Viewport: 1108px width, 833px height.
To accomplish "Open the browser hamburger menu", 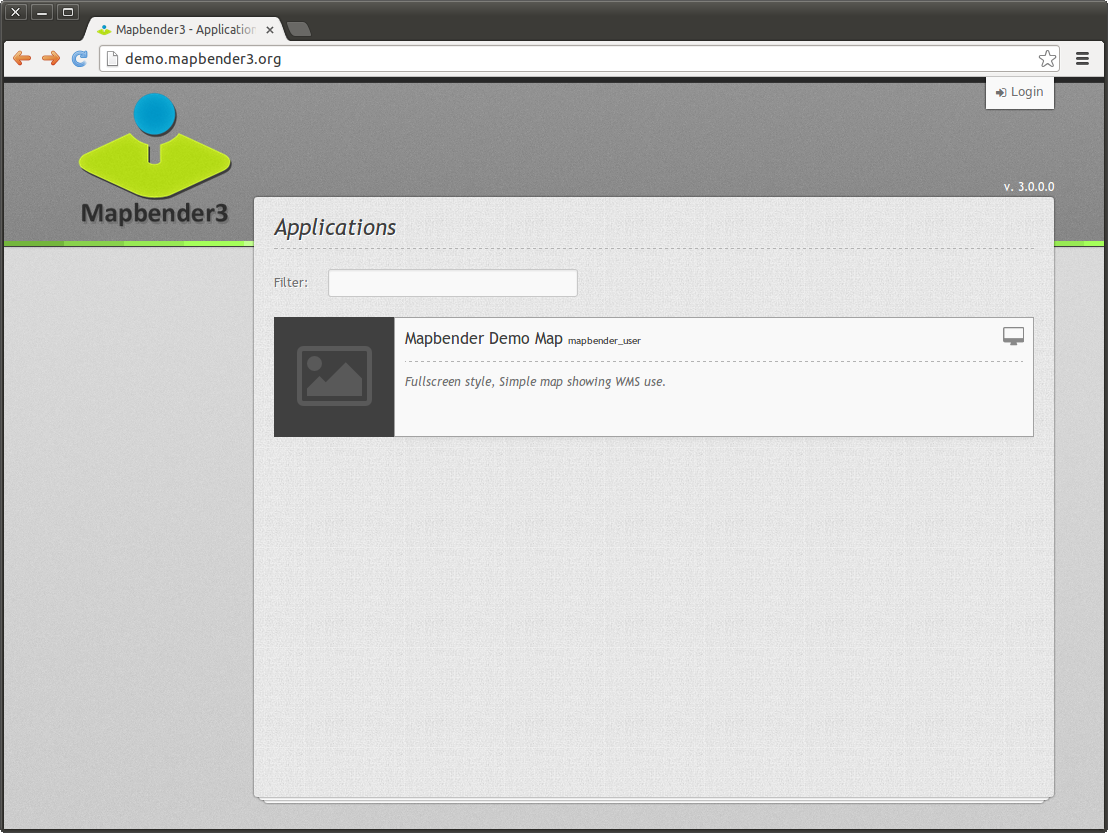I will pyautogui.click(x=1082, y=59).
